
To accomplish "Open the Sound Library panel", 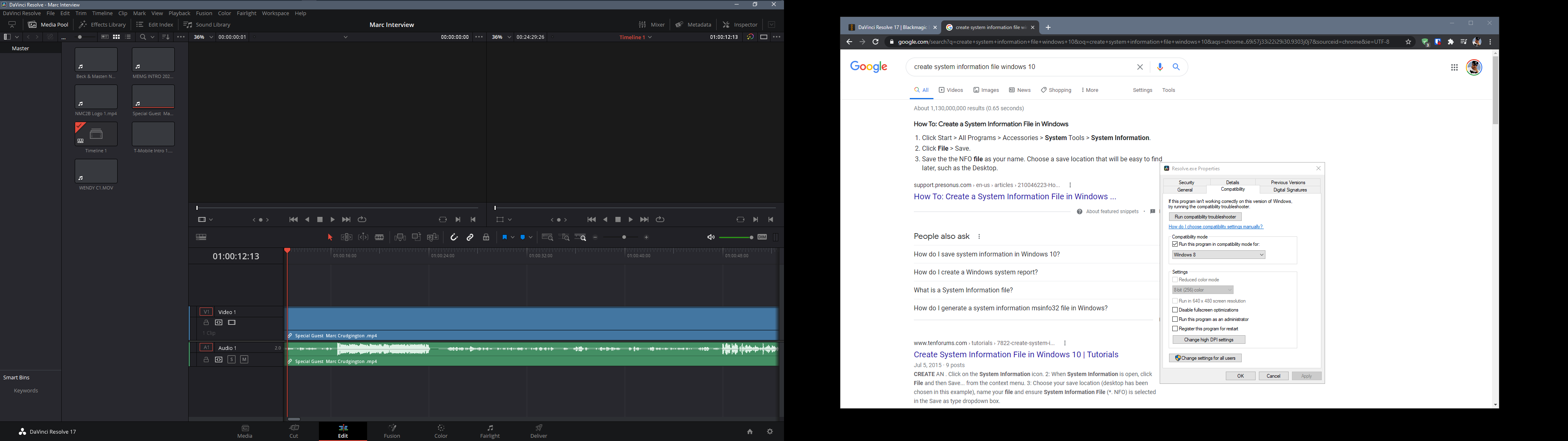I will [x=207, y=25].
